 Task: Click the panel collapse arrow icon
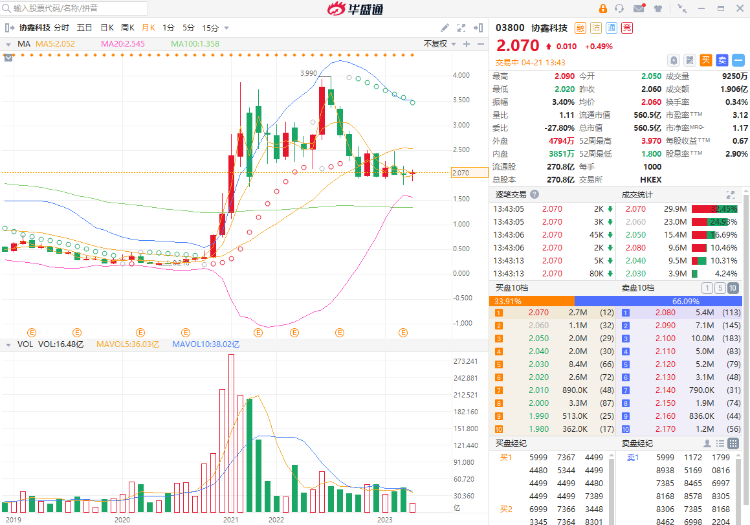tap(478, 28)
